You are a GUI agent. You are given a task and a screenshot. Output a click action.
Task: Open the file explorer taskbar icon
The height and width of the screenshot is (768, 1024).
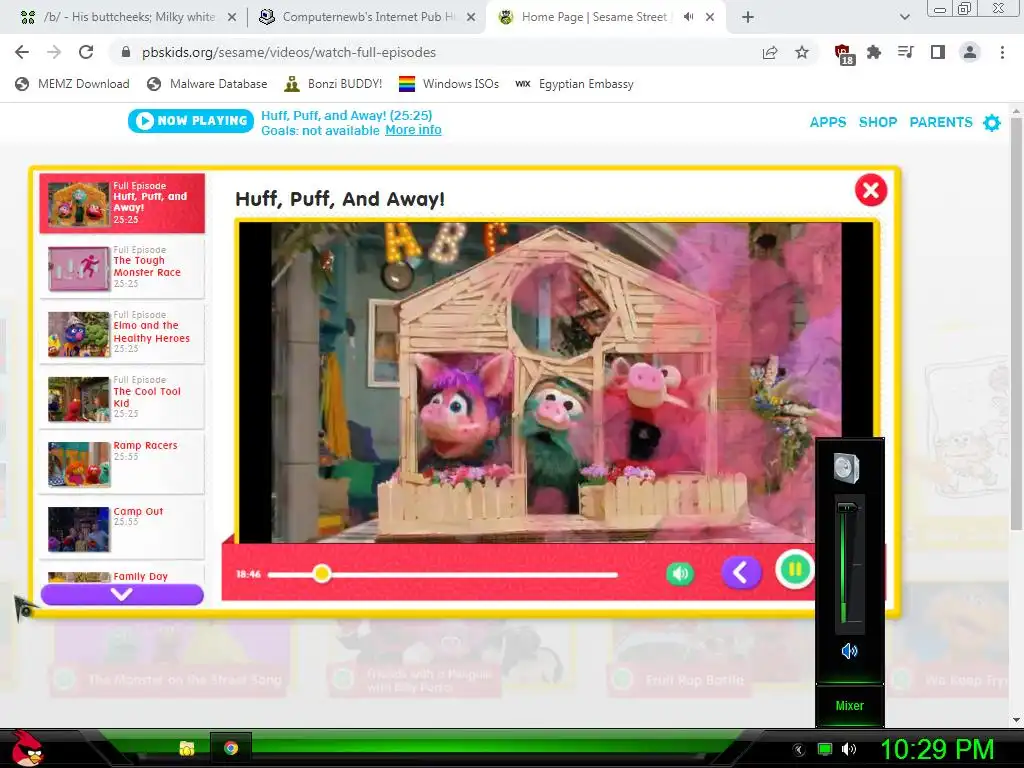[187, 748]
